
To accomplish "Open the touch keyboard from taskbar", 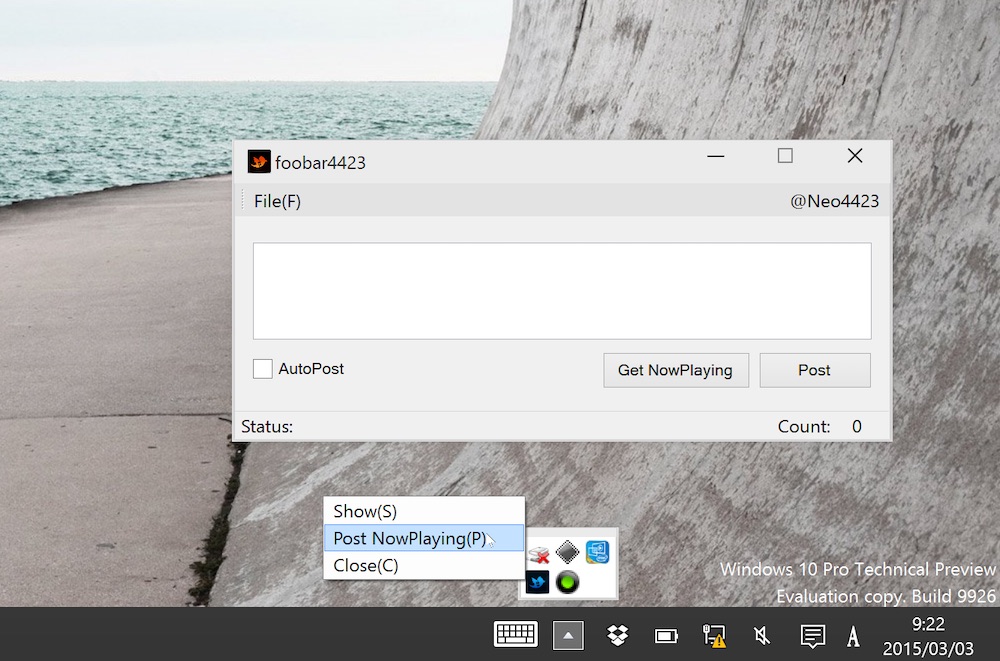I will coord(516,634).
